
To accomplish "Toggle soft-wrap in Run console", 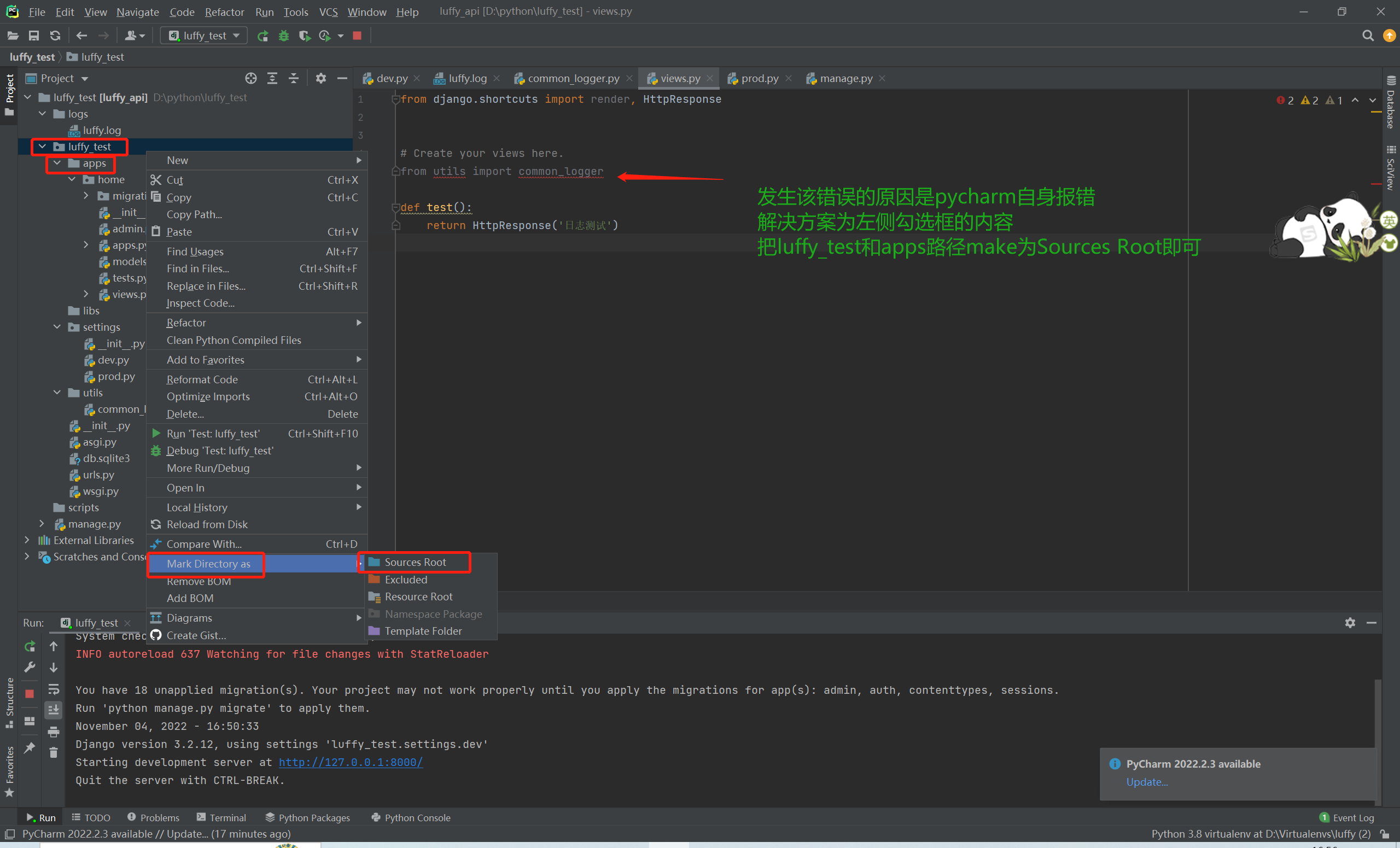I will point(54,689).
